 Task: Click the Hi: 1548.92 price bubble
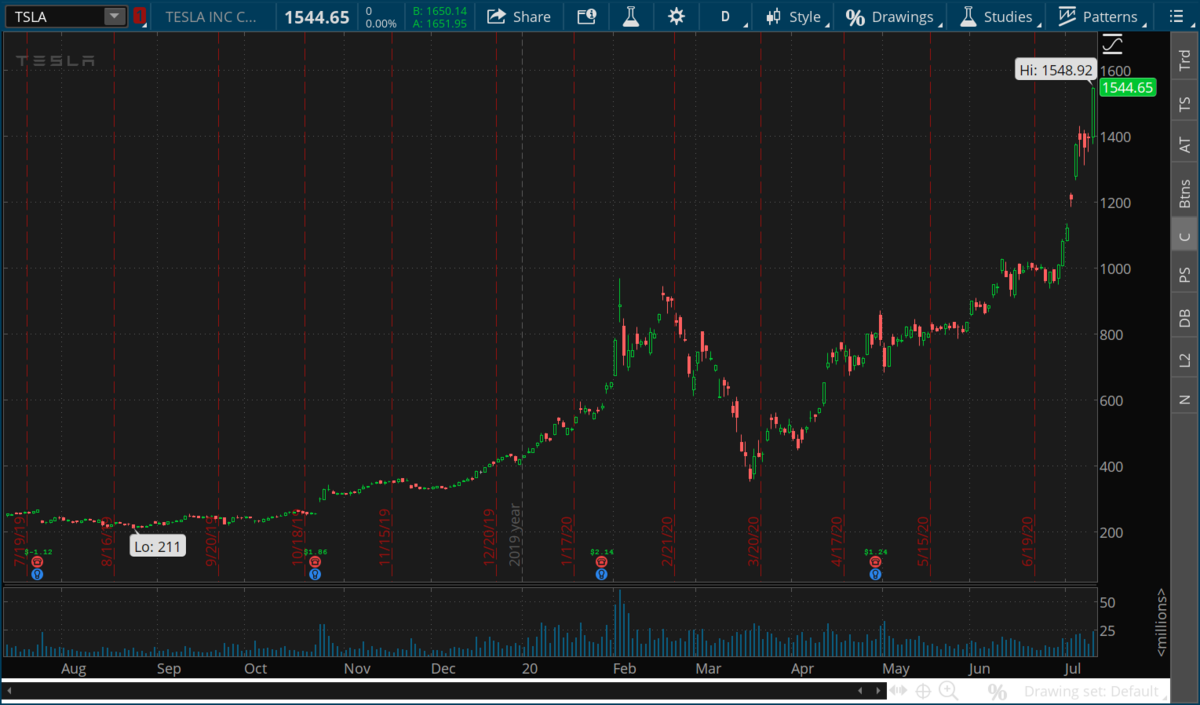tap(1056, 70)
